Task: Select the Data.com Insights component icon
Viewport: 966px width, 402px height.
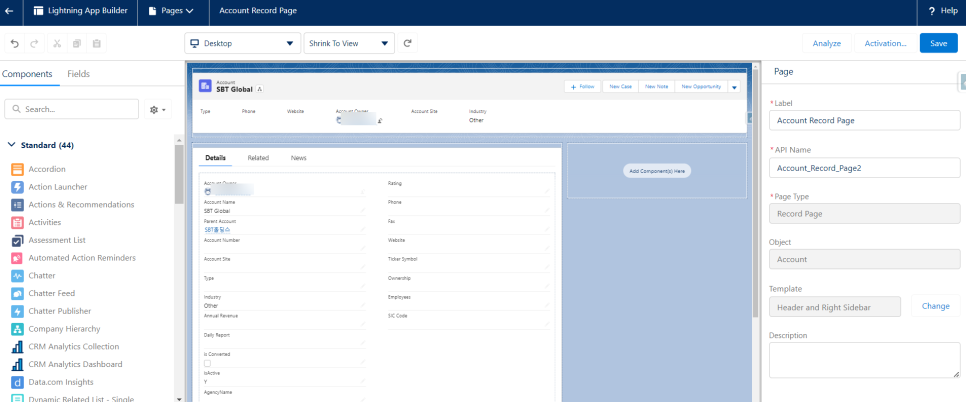Action: pos(17,382)
